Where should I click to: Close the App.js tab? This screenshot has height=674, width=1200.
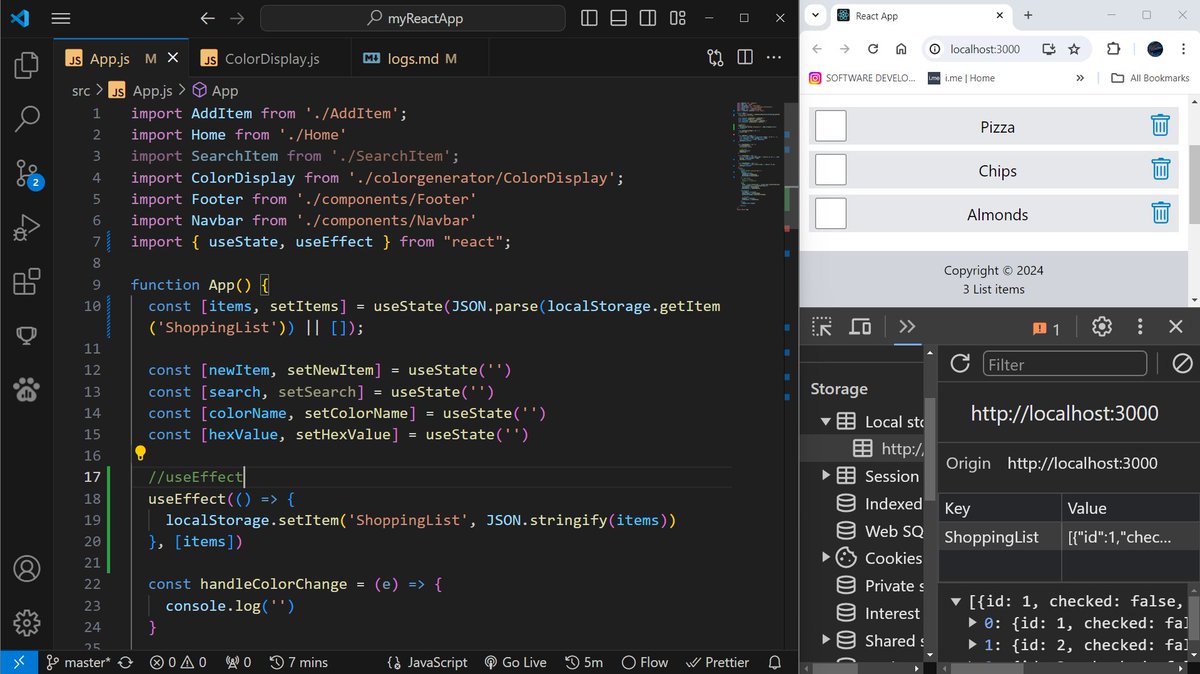[x=173, y=59]
